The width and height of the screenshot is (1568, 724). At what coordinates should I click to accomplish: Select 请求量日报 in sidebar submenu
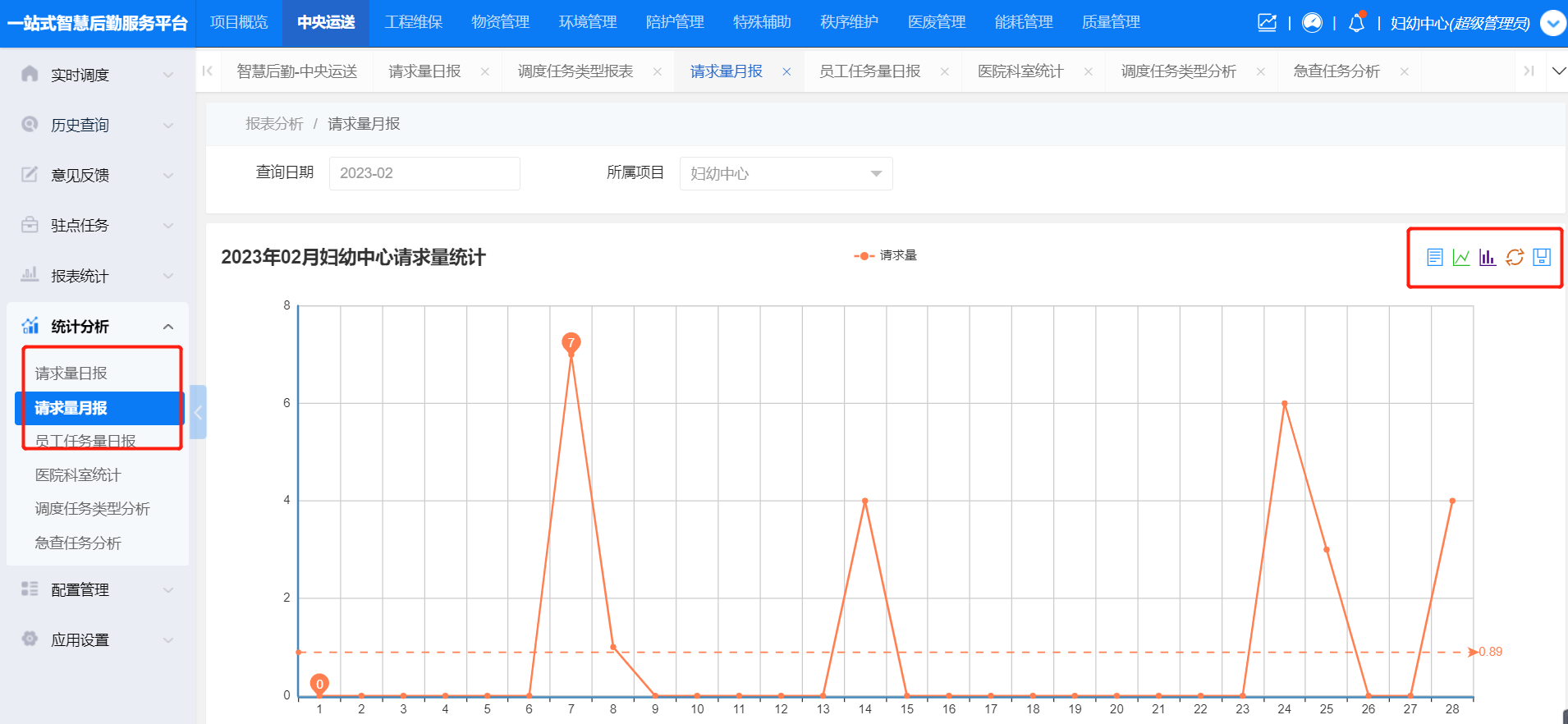tap(71, 373)
